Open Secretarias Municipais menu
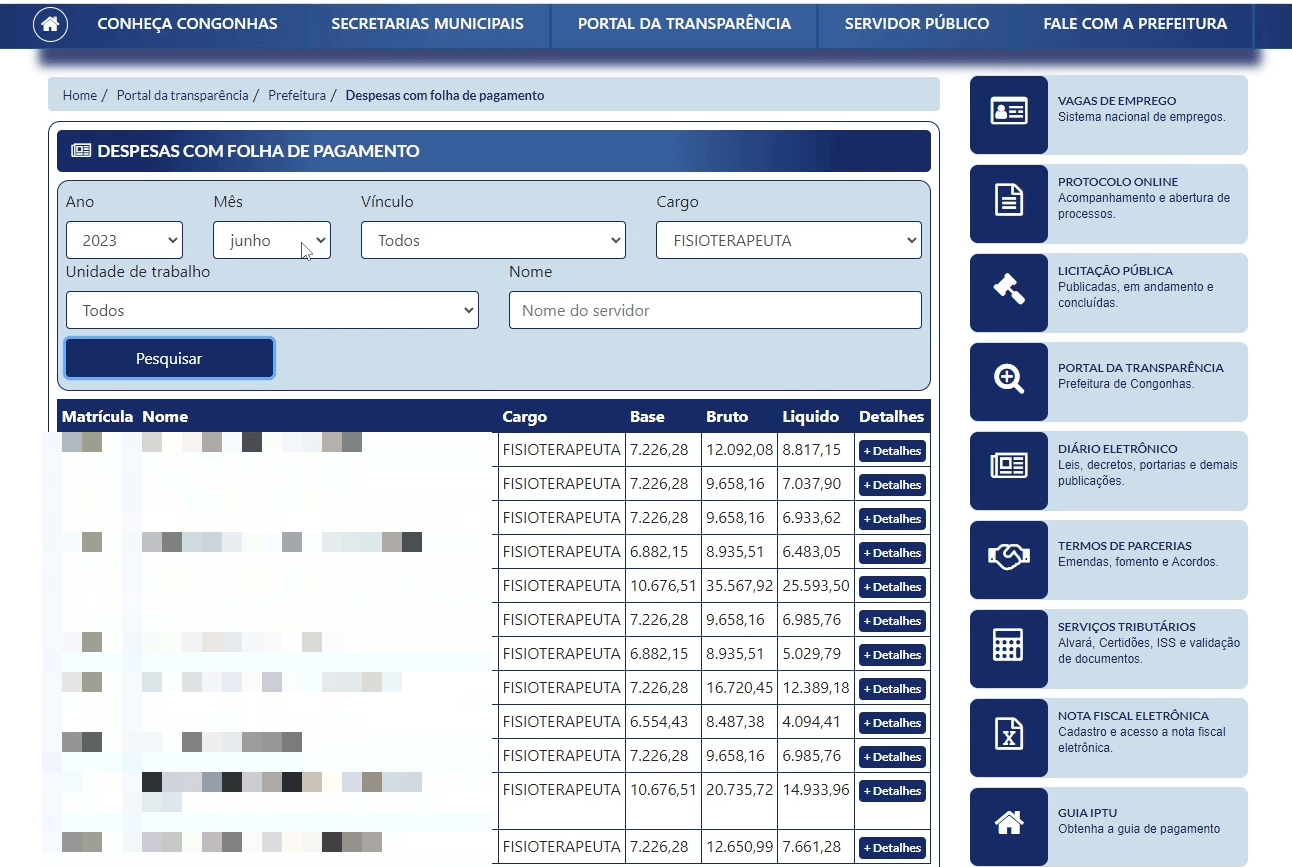The width and height of the screenshot is (1292, 867). [x=427, y=24]
